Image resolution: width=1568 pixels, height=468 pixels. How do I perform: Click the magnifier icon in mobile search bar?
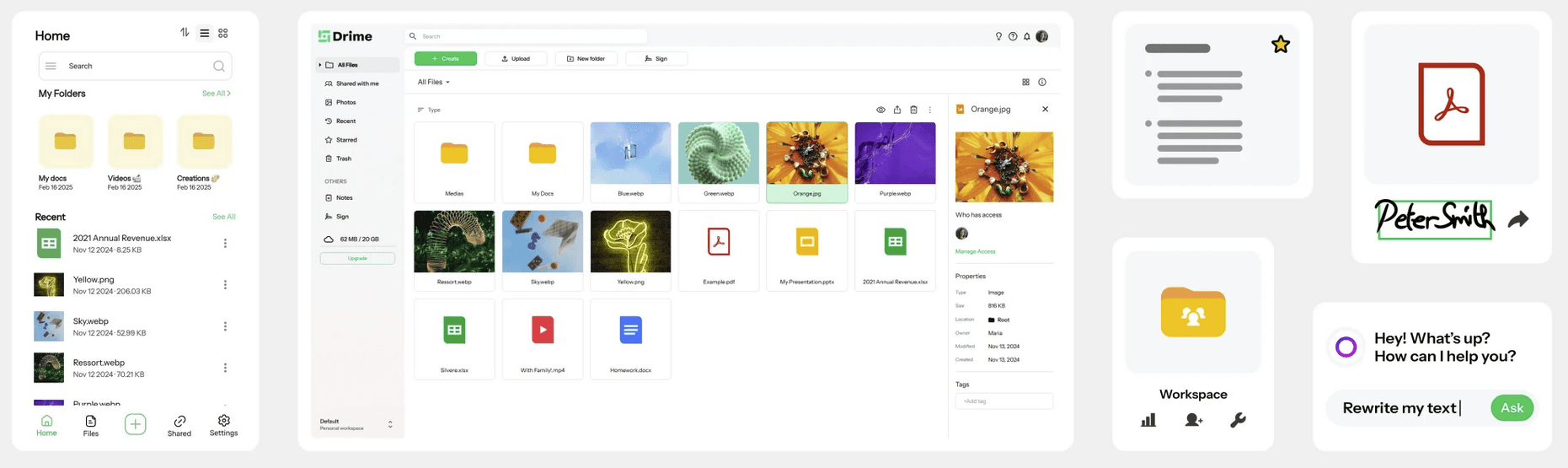(x=218, y=66)
